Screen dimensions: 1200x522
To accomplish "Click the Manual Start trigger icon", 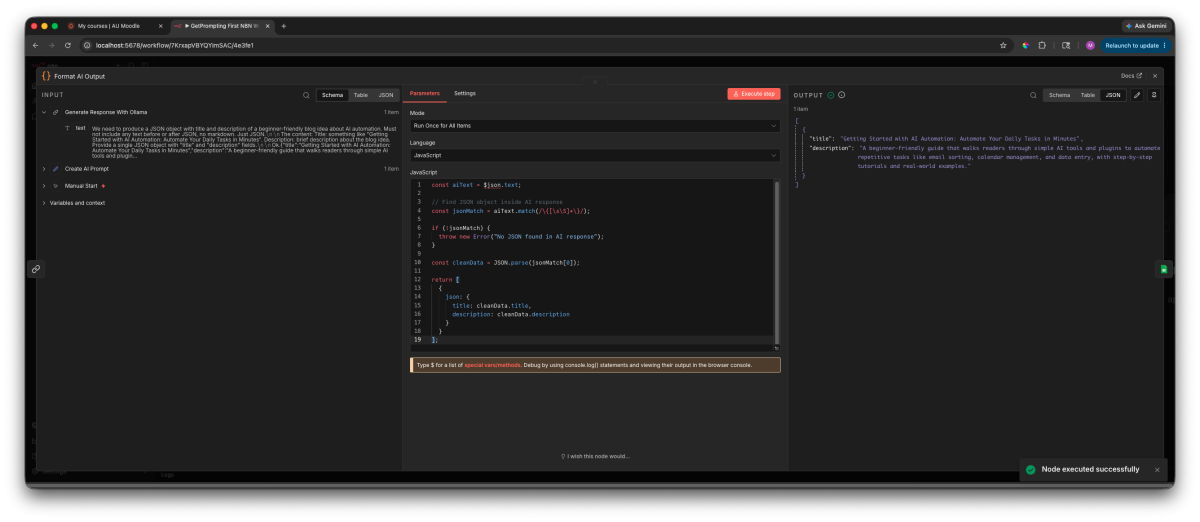I will (x=56, y=186).
